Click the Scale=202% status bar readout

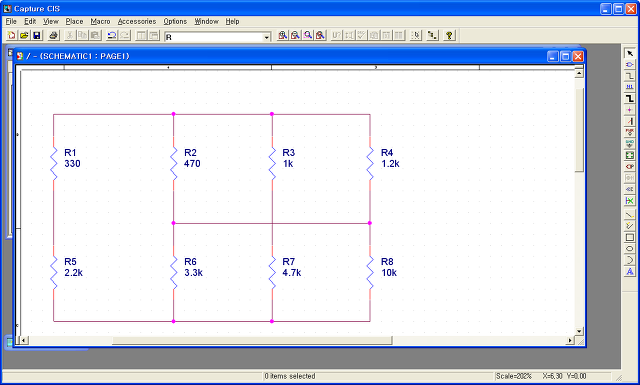pos(513,376)
